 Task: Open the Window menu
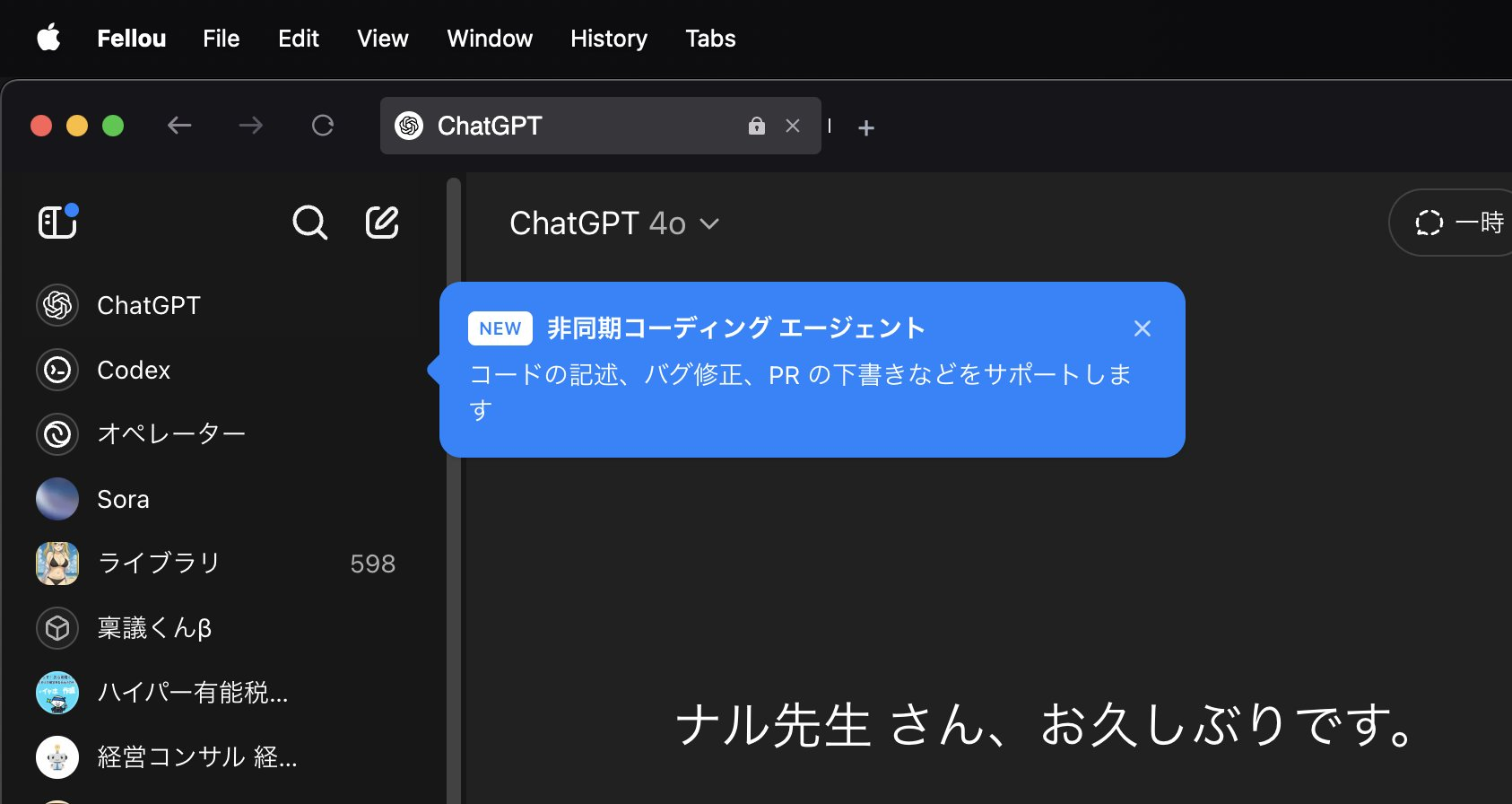pos(490,39)
